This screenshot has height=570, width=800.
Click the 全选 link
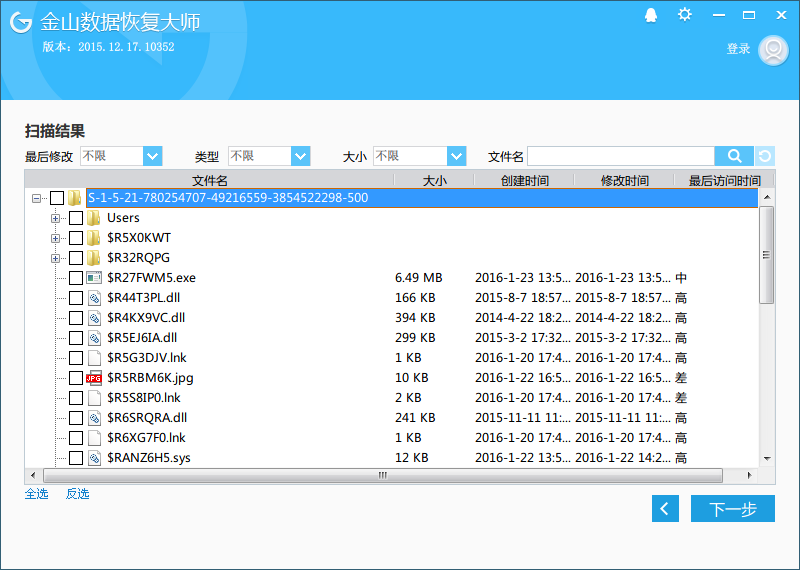coord(36,494)
